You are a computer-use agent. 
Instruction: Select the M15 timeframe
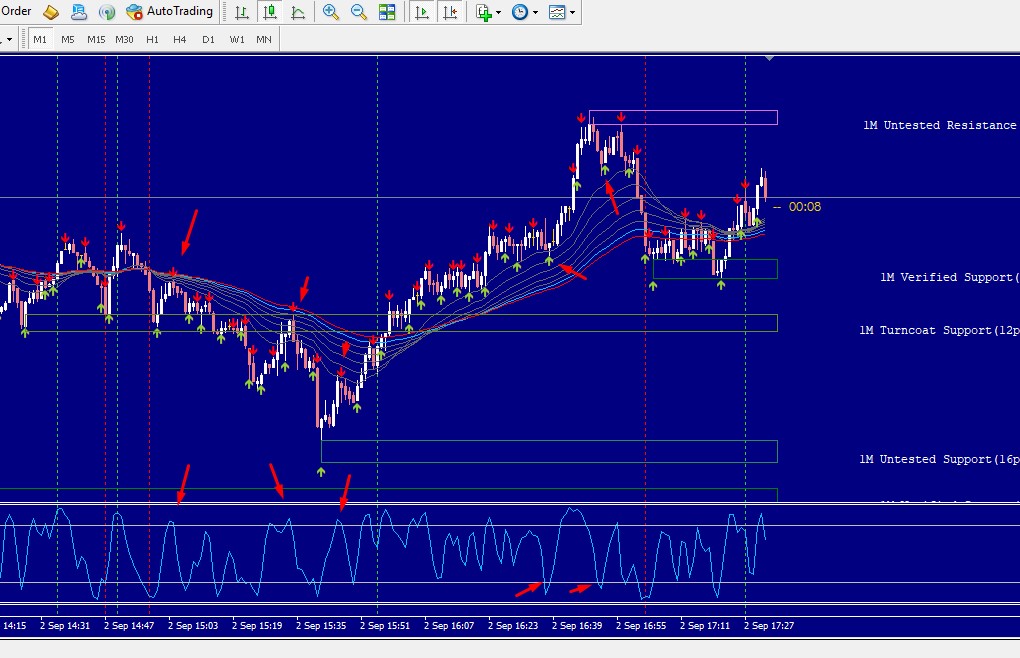(x=96, y=39)
